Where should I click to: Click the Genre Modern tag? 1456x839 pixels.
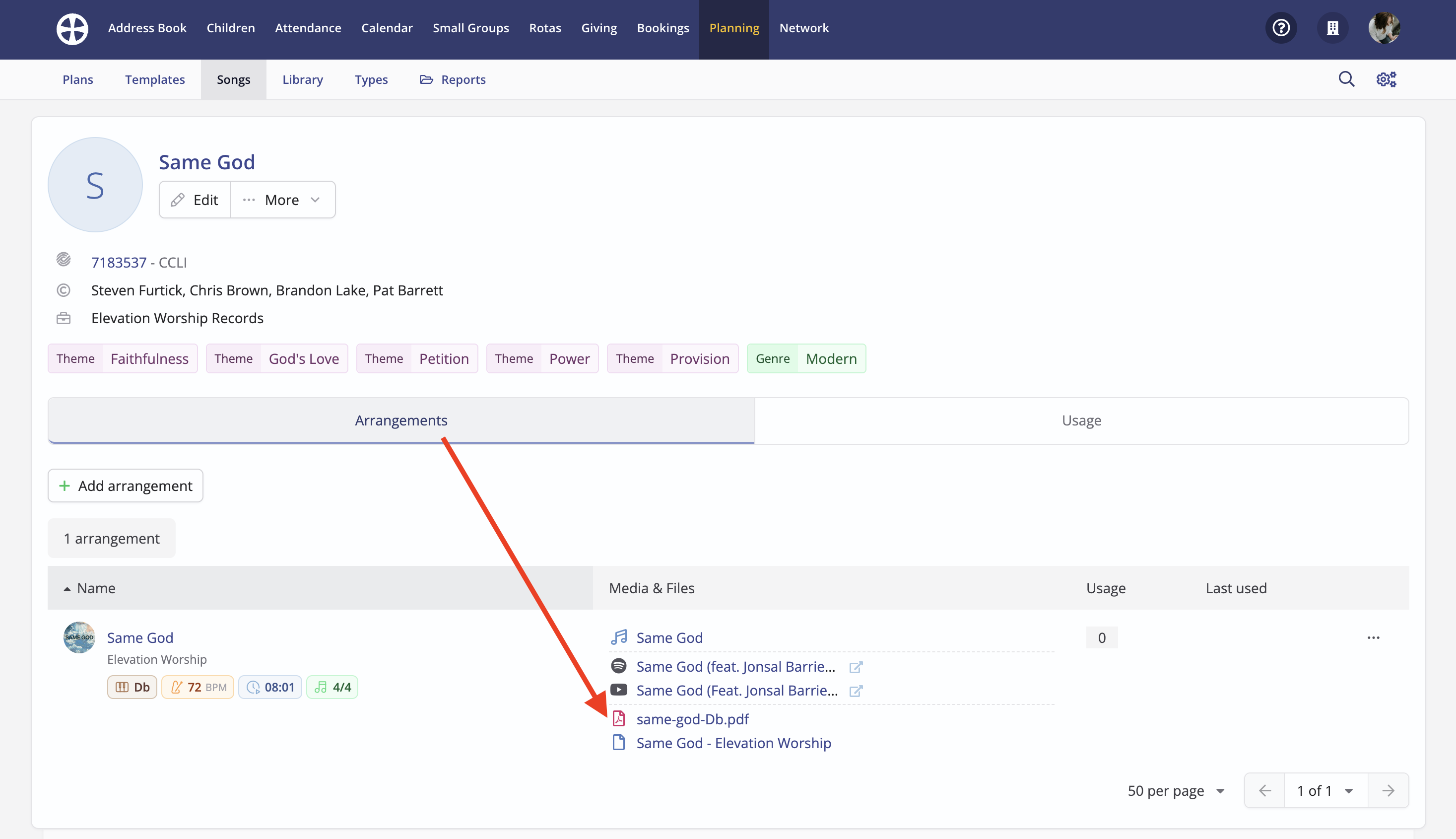click(x=806, y=358)
